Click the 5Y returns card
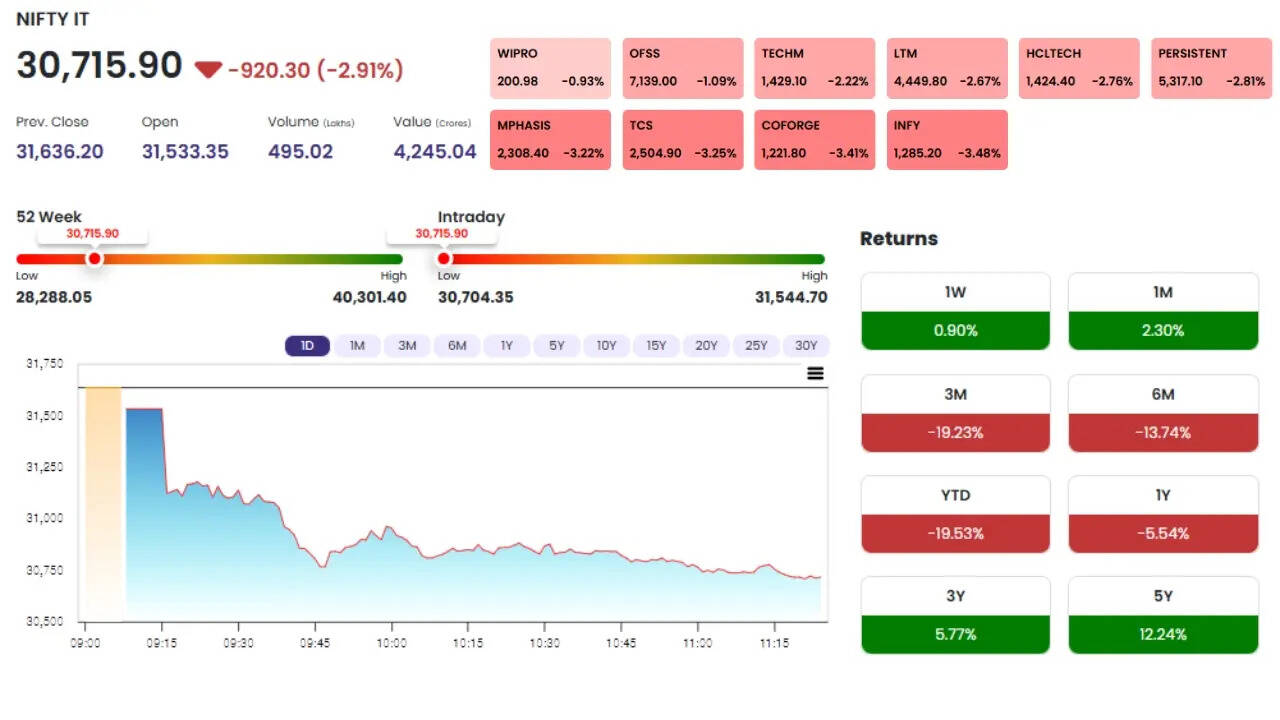 [x=1163, y=615]
